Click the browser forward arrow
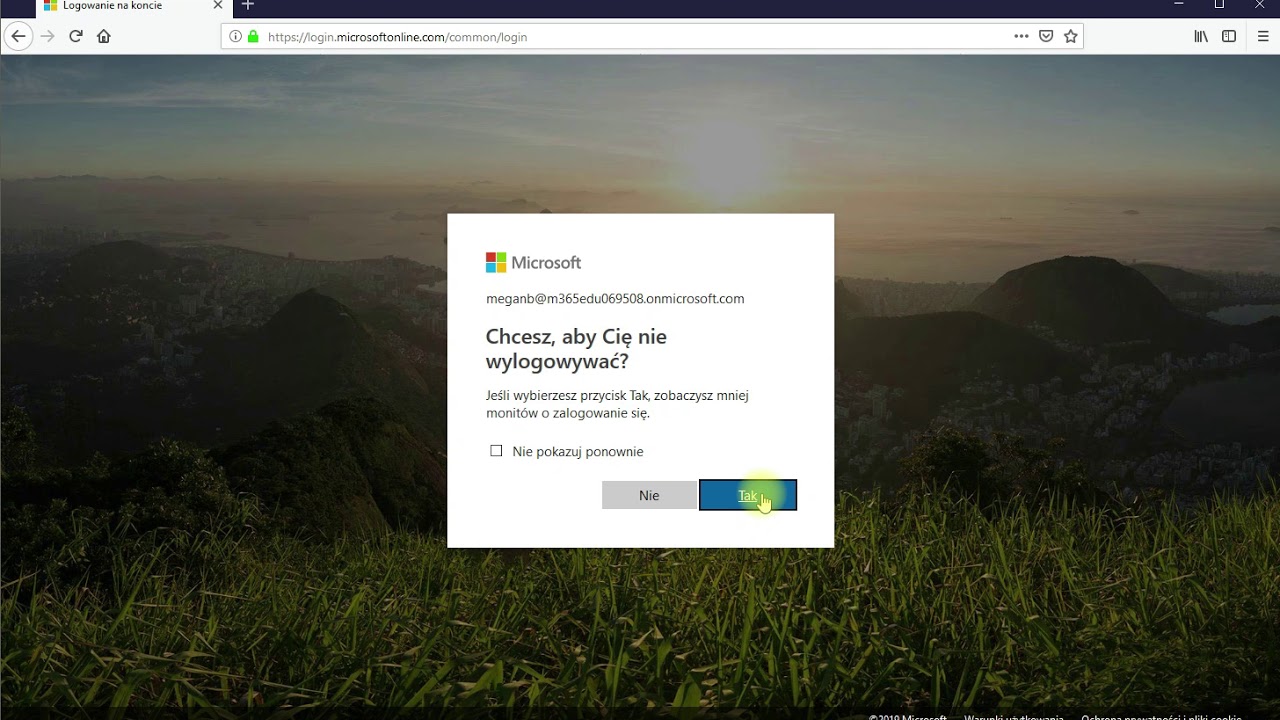Viewport: 1280px width, 720px height. 47,36
